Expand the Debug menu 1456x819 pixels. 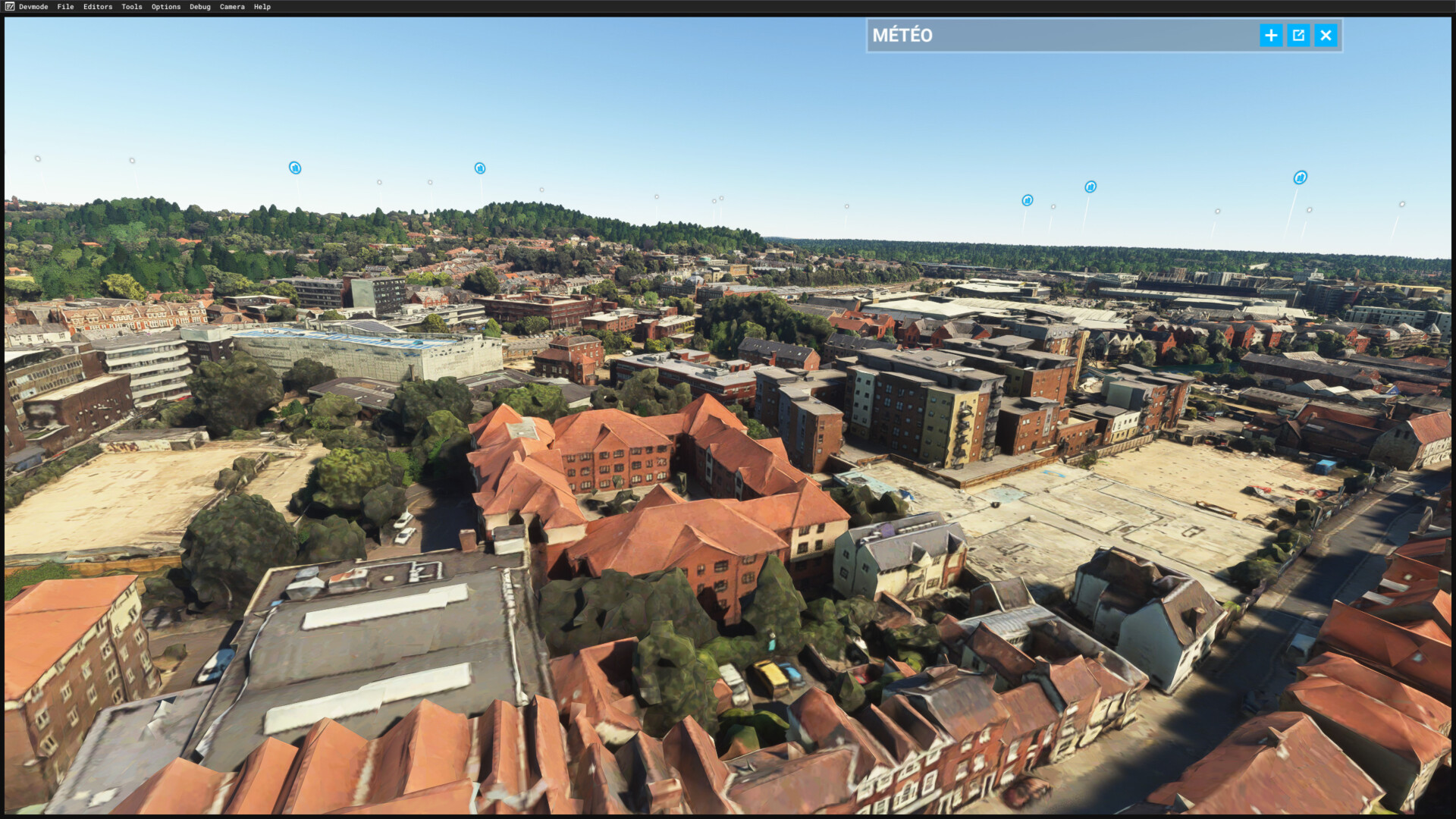[x=200, y=7]
